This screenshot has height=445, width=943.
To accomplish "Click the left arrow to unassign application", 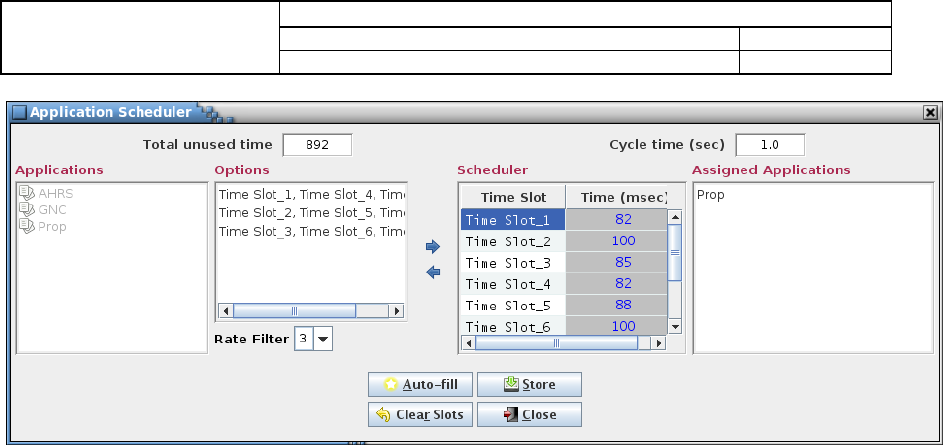I will point(433,272).
